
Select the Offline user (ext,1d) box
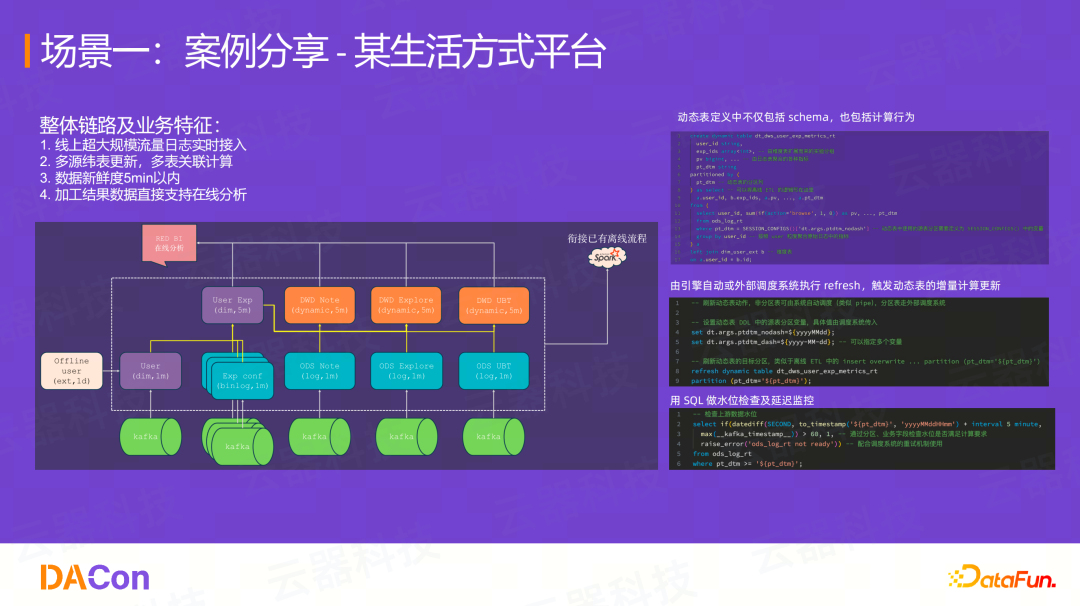click(72, 370)
